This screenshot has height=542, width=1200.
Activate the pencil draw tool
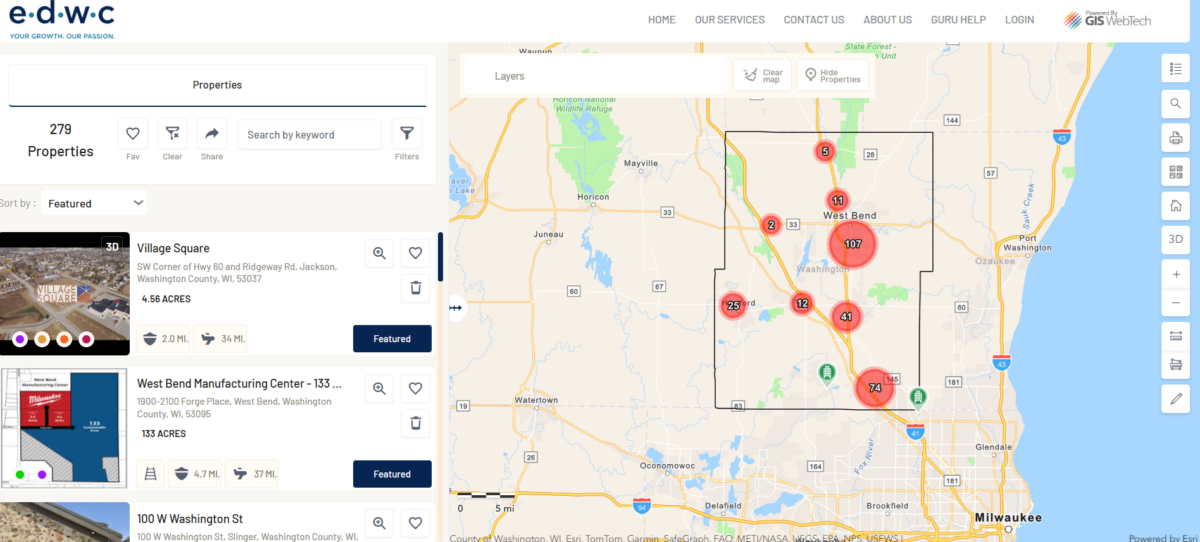pyautogui.click(x=1175, y=399)
